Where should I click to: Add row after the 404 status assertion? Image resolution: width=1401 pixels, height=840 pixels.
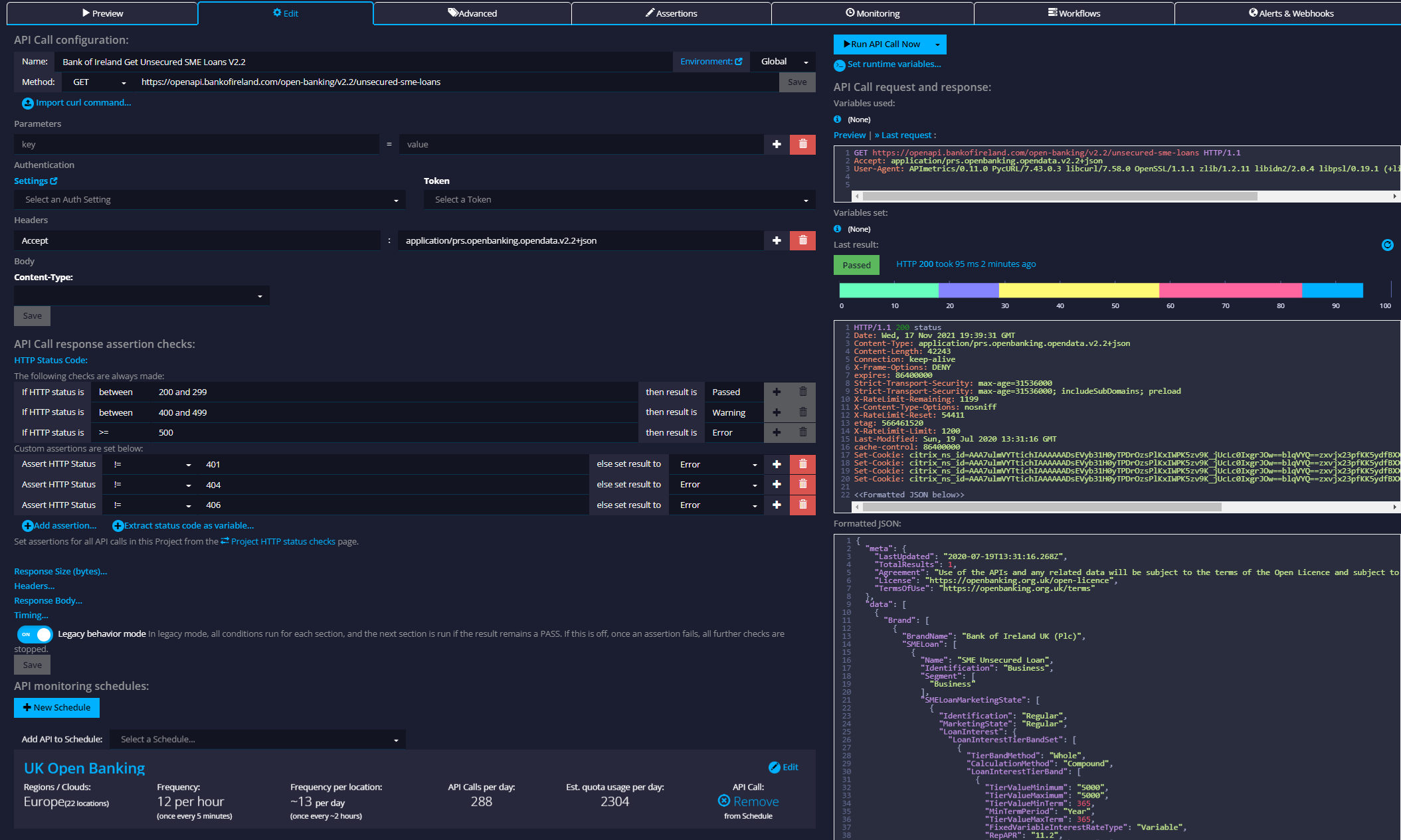coord(777,485)
